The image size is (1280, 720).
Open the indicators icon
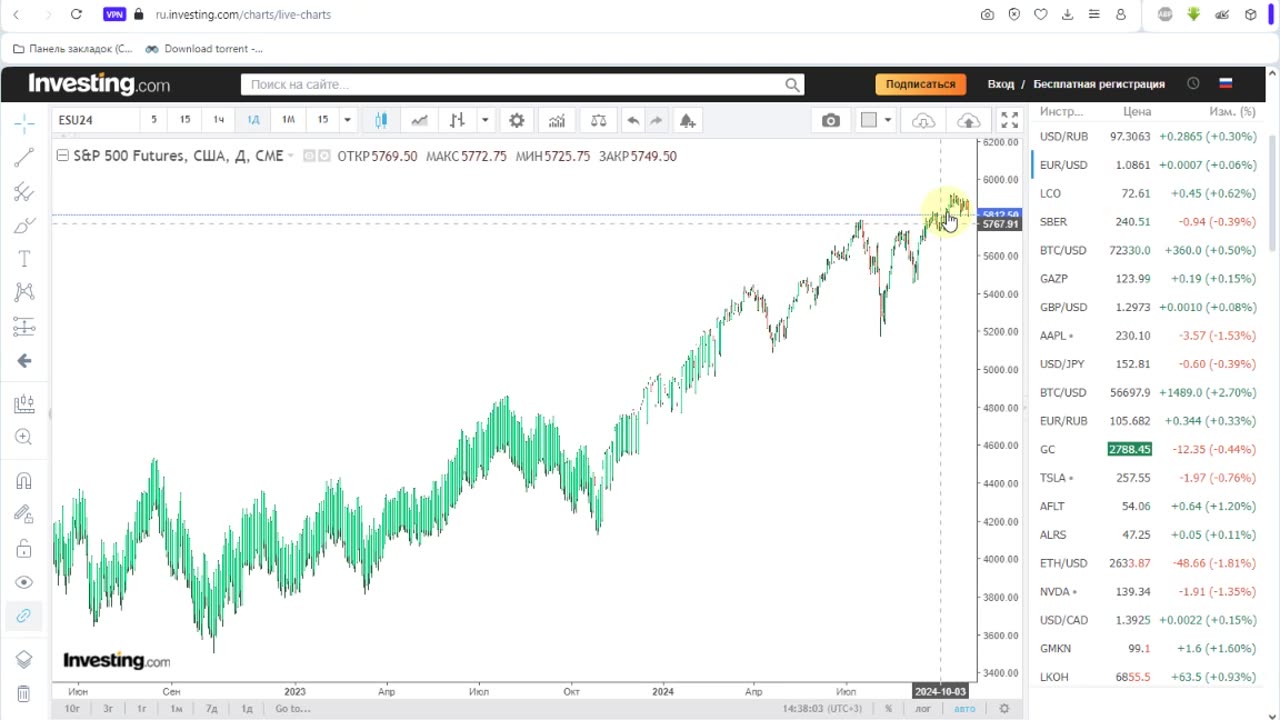tap(556, 120)
